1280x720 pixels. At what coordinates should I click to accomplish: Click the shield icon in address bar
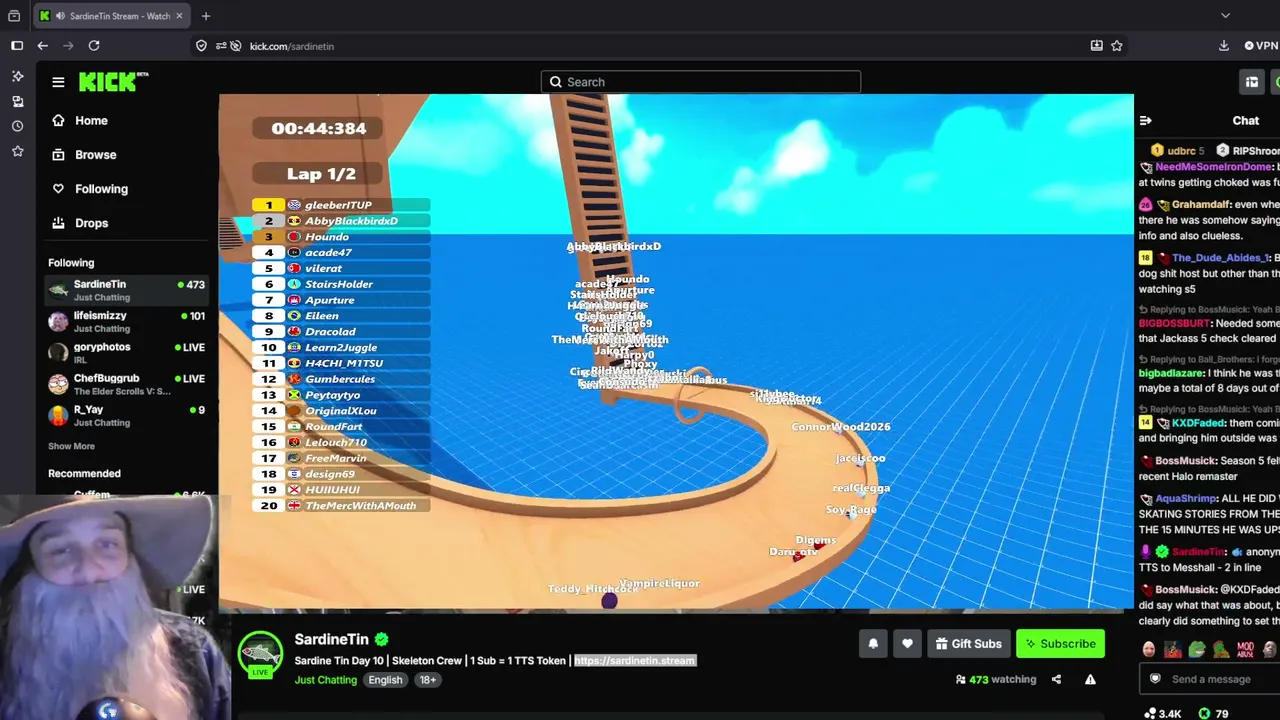tap(201, 46)
